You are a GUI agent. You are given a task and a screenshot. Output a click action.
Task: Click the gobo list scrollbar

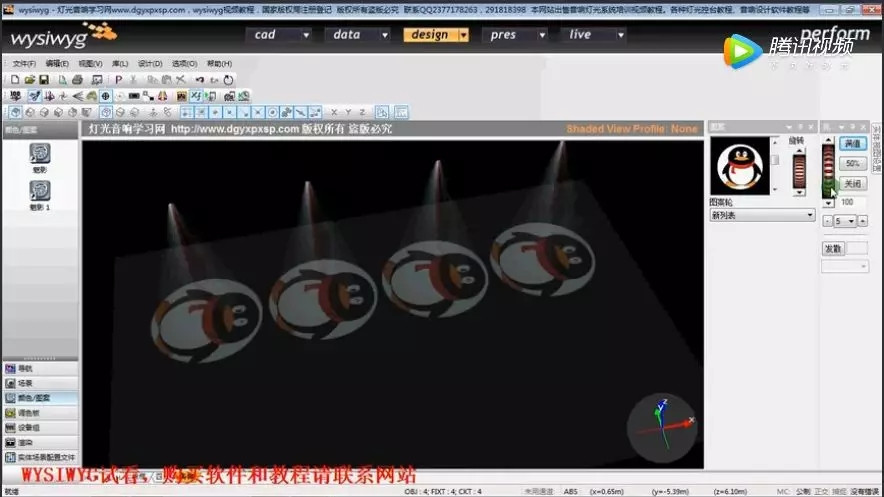point(775,166)
